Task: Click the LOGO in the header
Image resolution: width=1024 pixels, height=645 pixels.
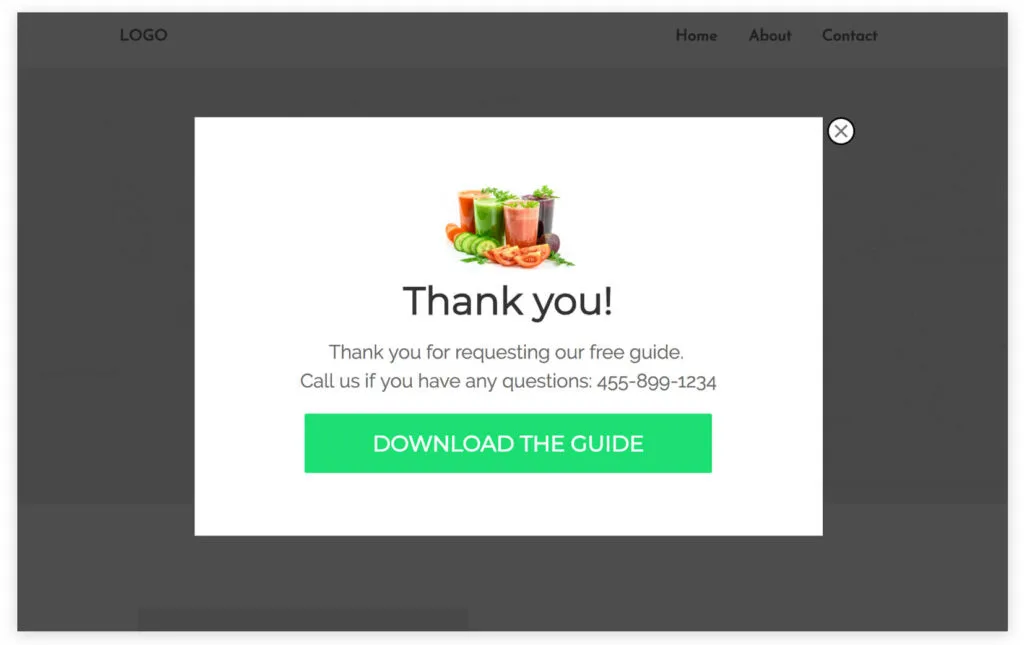Action: click(x=144, y=35)
